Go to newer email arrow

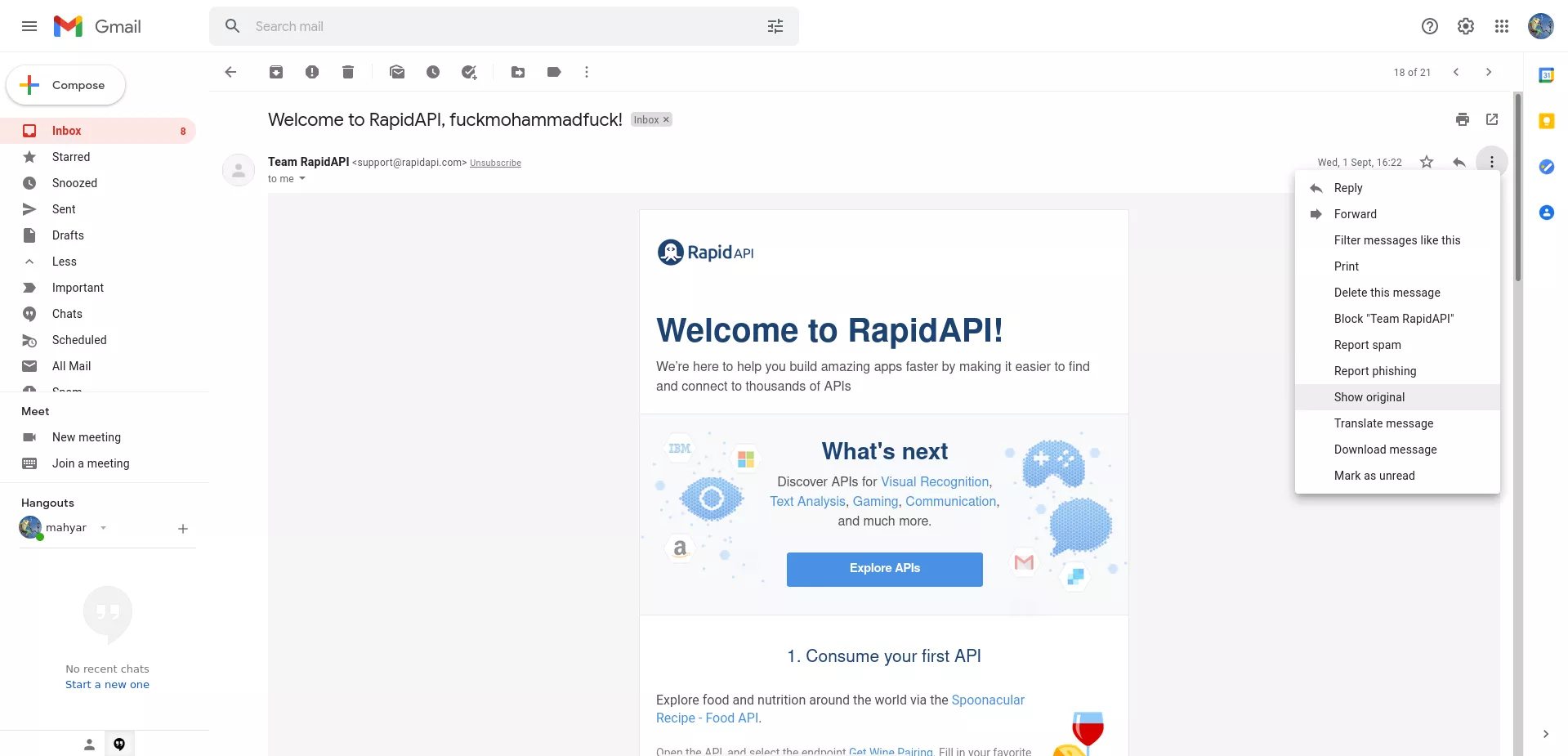(x=1456, y=72)
